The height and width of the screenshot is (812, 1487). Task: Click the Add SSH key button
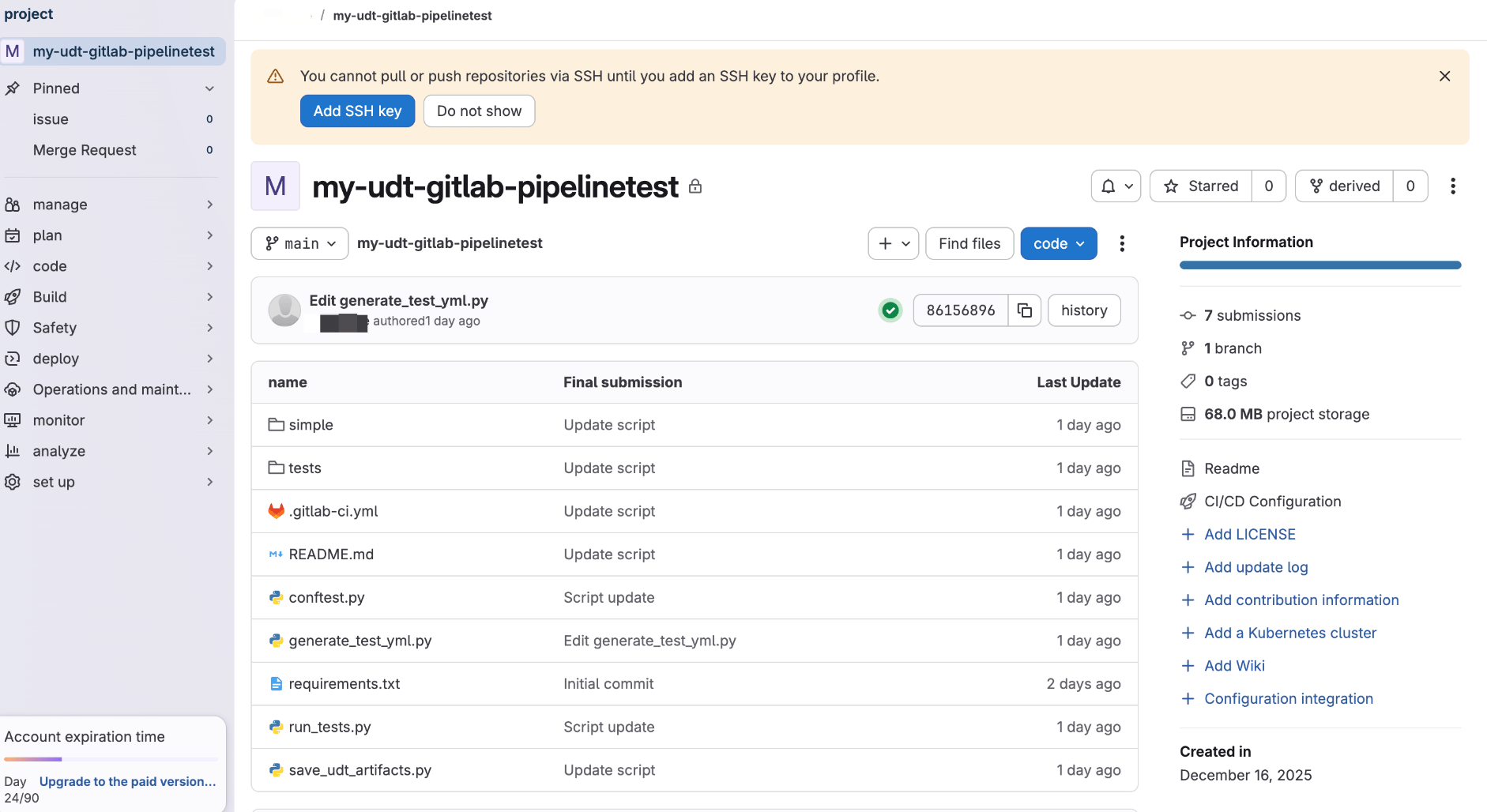[x=357, y=111]
